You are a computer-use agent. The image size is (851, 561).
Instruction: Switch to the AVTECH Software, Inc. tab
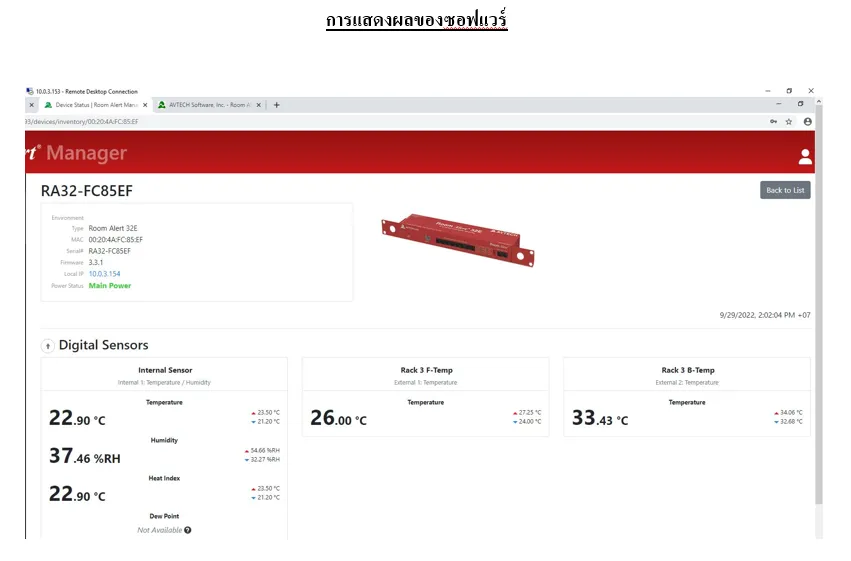click(x=205, y=105)
